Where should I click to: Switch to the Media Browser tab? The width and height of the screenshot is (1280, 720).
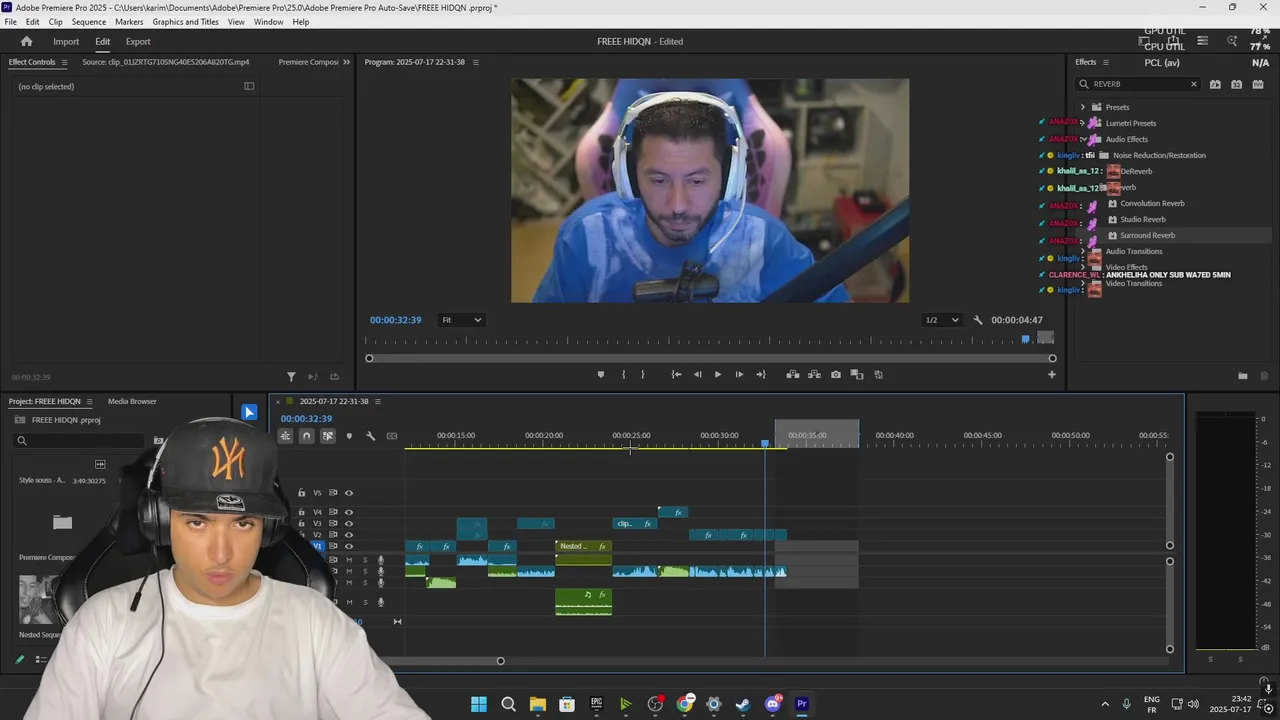pyautogui.click(x=132, y=402)
